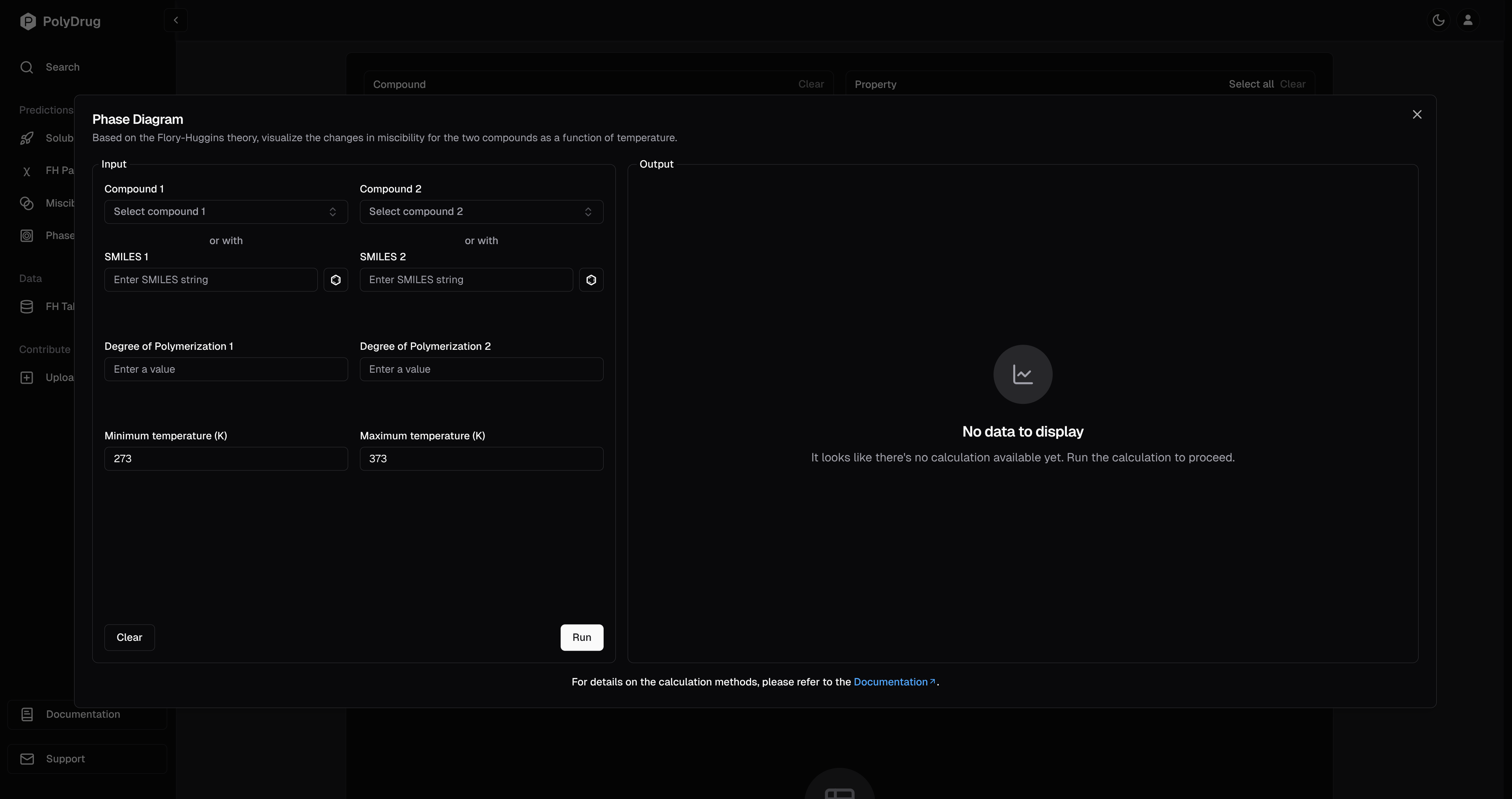This screenshot has width=1512, height=799.
Task: Focus SMILES 1 text field
Action: point(211,280)
